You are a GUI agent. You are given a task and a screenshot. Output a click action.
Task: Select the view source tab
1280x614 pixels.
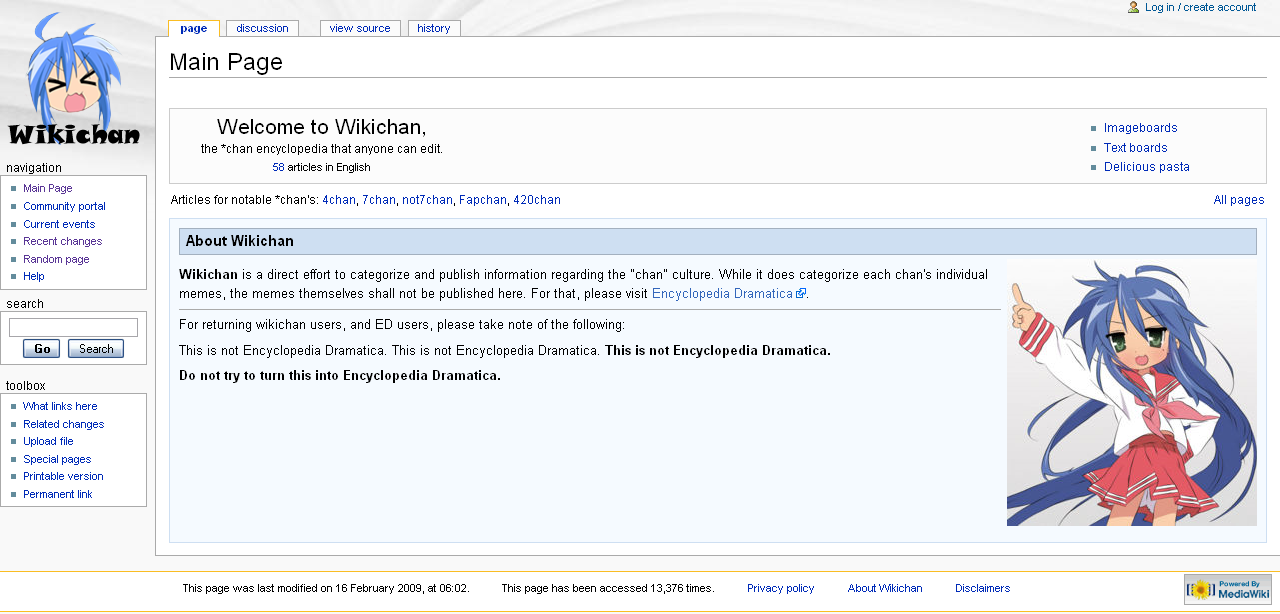coord(359,27)
